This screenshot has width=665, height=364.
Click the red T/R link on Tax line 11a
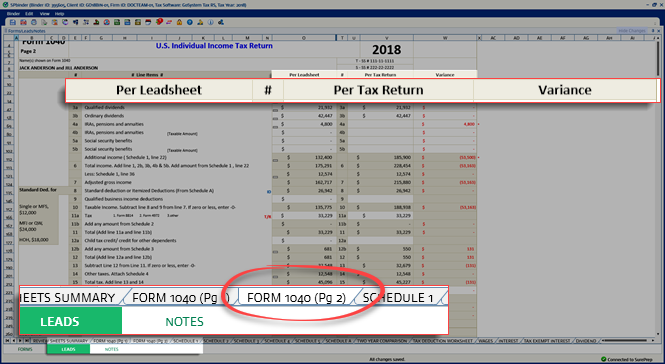pos(267,216)
